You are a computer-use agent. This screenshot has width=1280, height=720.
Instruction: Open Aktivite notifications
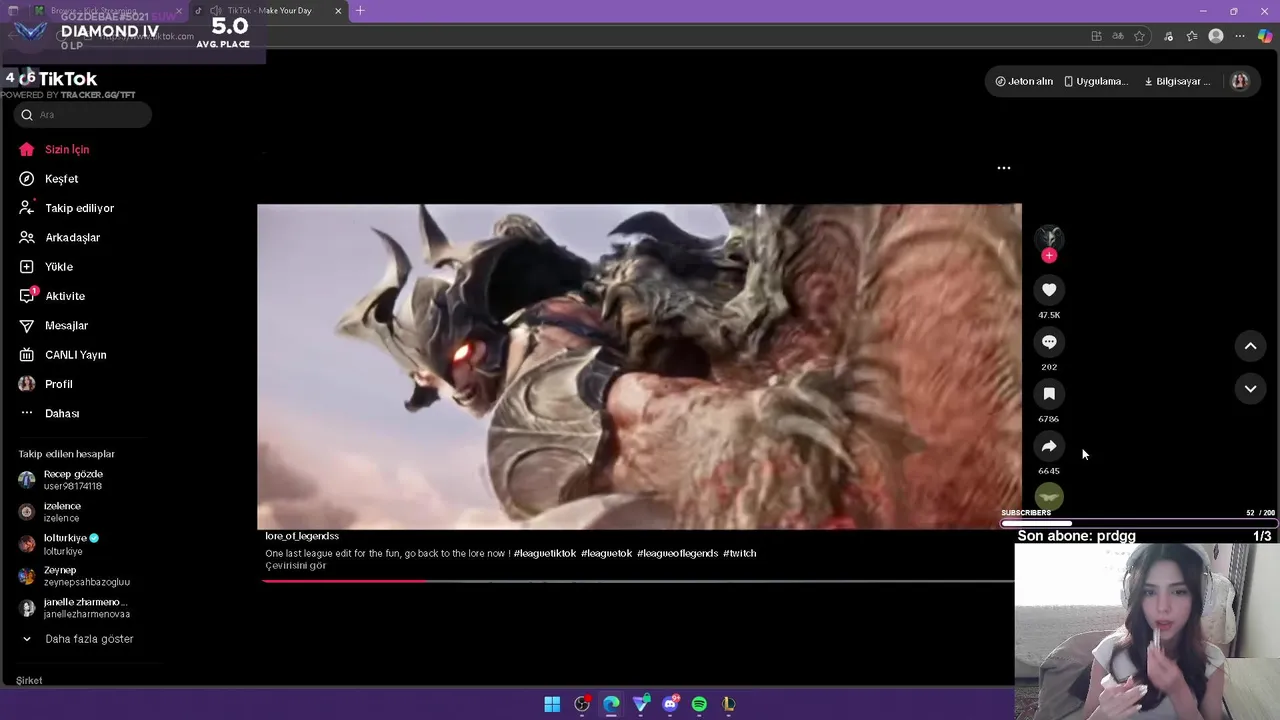(x=52, y=296)
